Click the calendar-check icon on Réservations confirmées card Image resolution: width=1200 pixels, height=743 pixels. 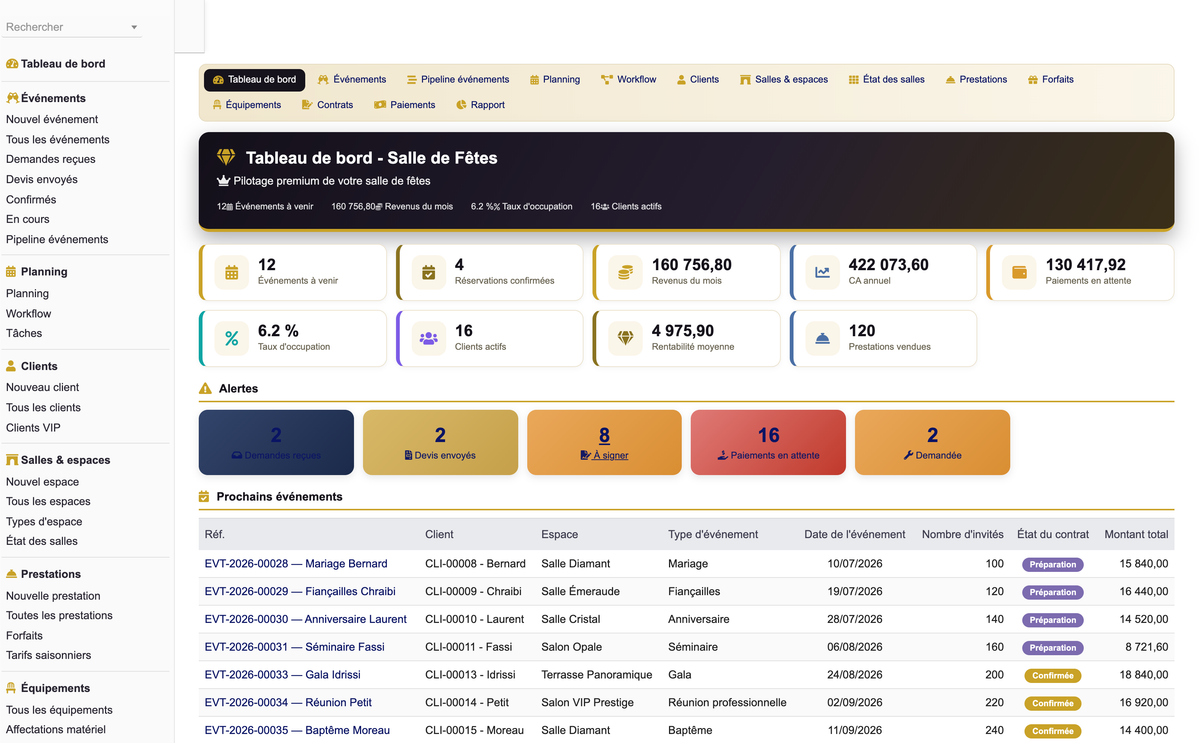pyautogui.click(x=428, y=272)
